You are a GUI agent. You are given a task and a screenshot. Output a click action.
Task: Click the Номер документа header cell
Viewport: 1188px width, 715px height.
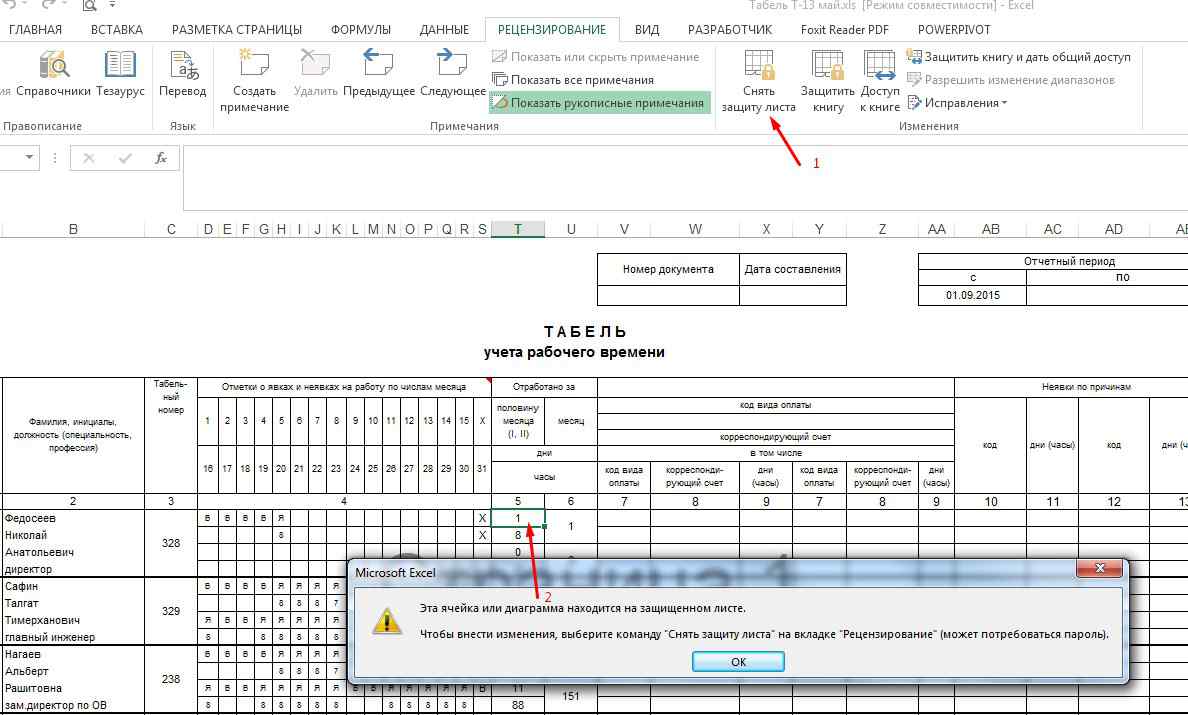(668, 269)
